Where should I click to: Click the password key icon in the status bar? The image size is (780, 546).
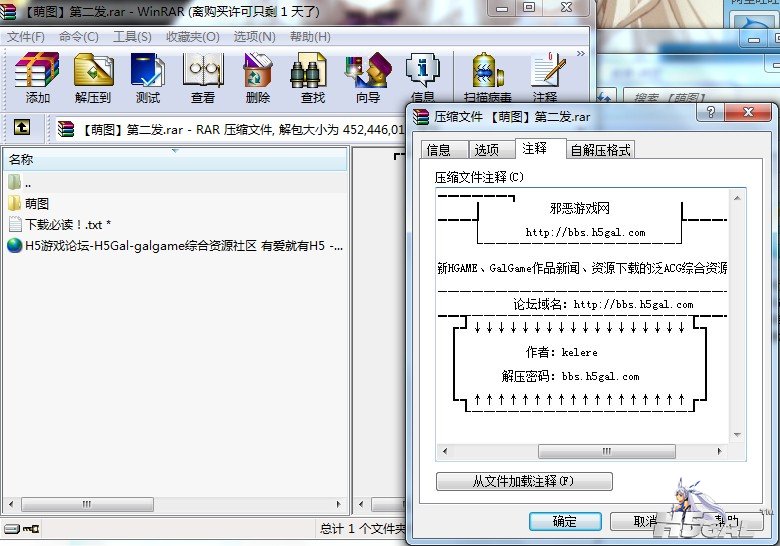[31, 529]
